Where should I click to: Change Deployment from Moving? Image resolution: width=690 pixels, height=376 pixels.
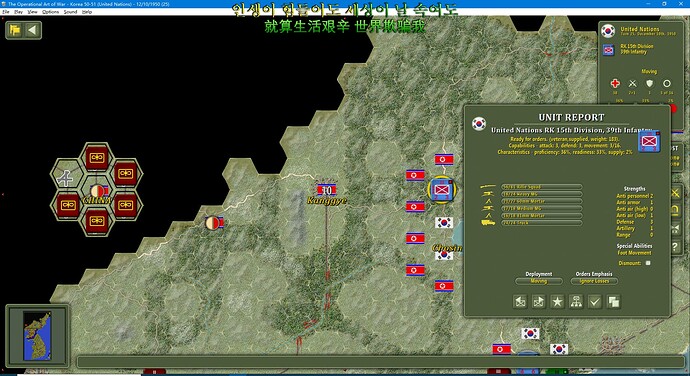539,281
